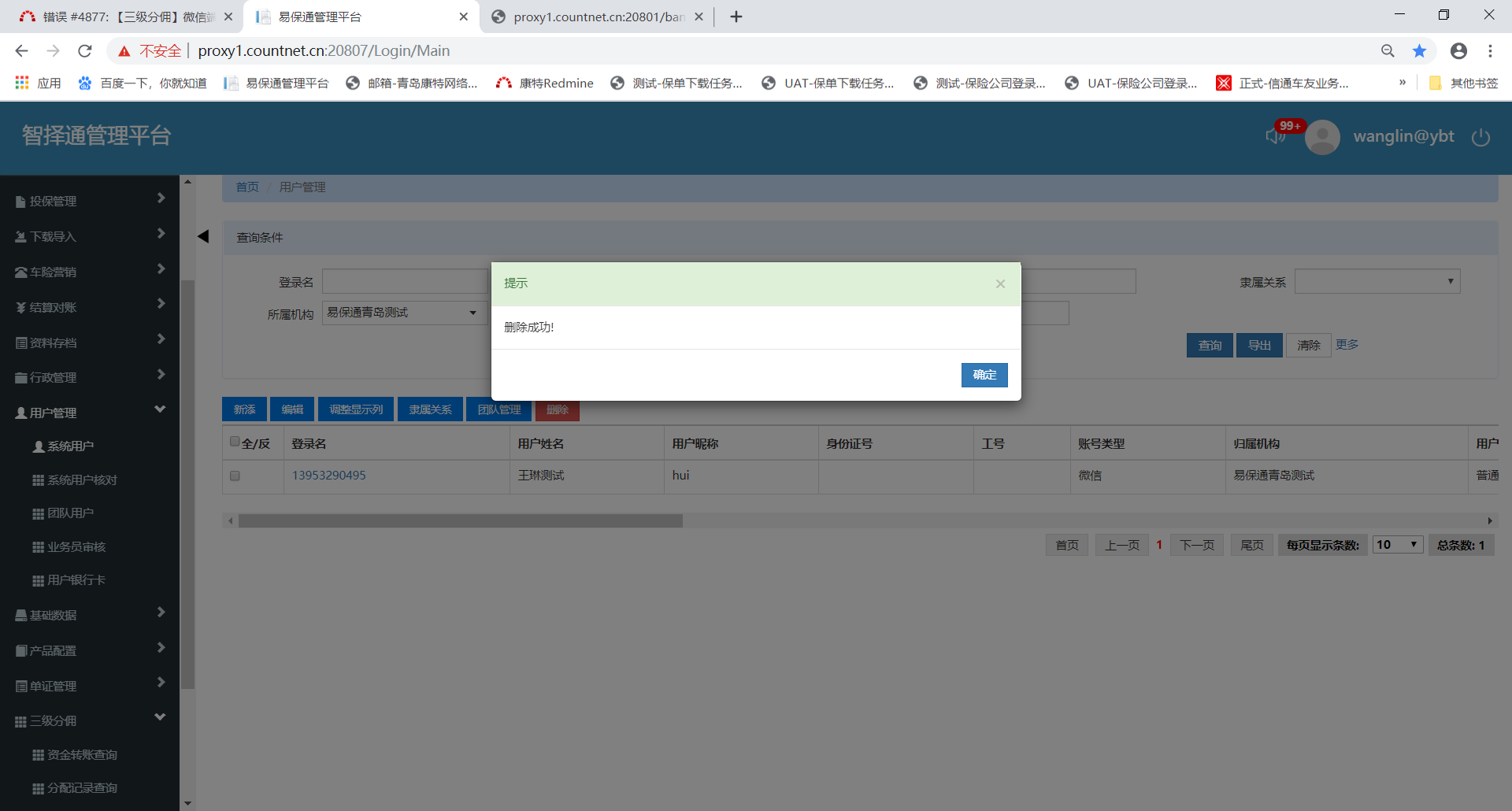
Task: Open the 应用 apps grid icon
Action: point(22,83)
